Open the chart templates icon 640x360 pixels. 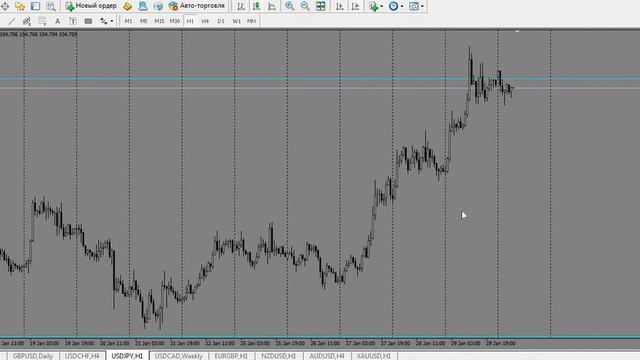pyautogui.click(x=414, y=6)
